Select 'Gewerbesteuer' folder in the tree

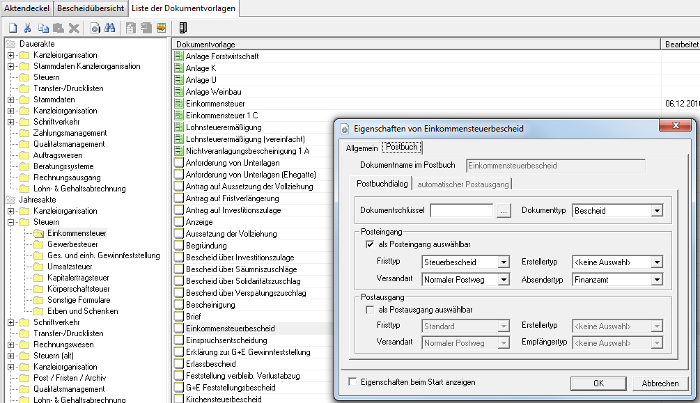(72, 244)
